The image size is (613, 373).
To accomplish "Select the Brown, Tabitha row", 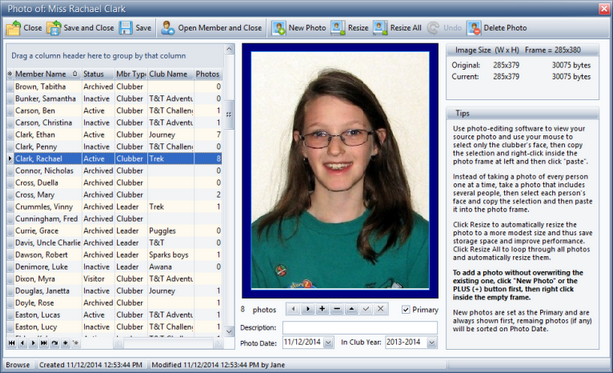I will pos(115,86).
